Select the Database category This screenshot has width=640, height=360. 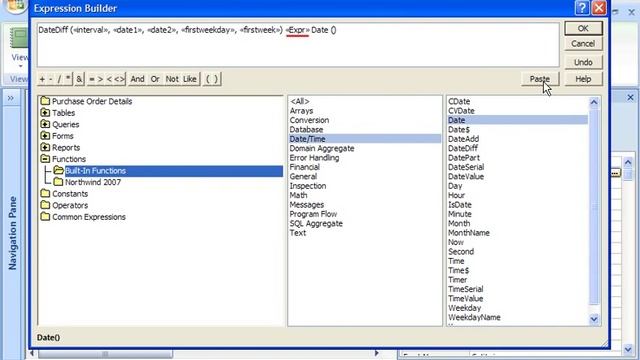tap(306, 129)
